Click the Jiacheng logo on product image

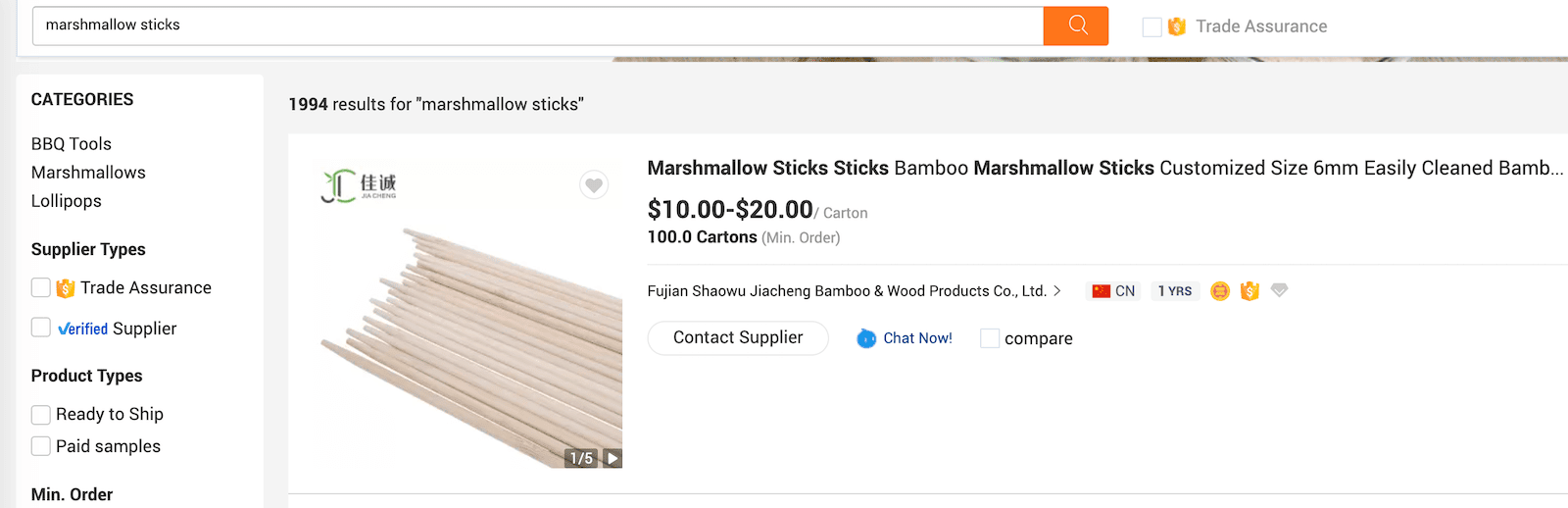[x=359, y=184]
